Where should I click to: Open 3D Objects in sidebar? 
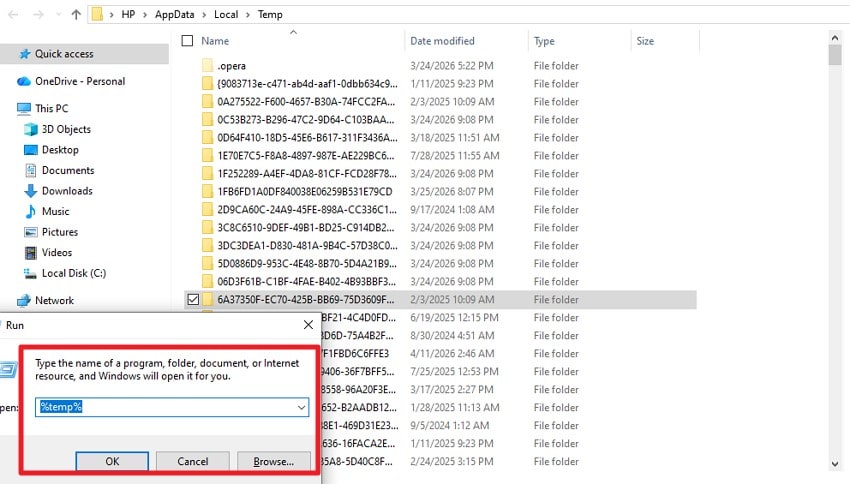click(x=66, y=129)
